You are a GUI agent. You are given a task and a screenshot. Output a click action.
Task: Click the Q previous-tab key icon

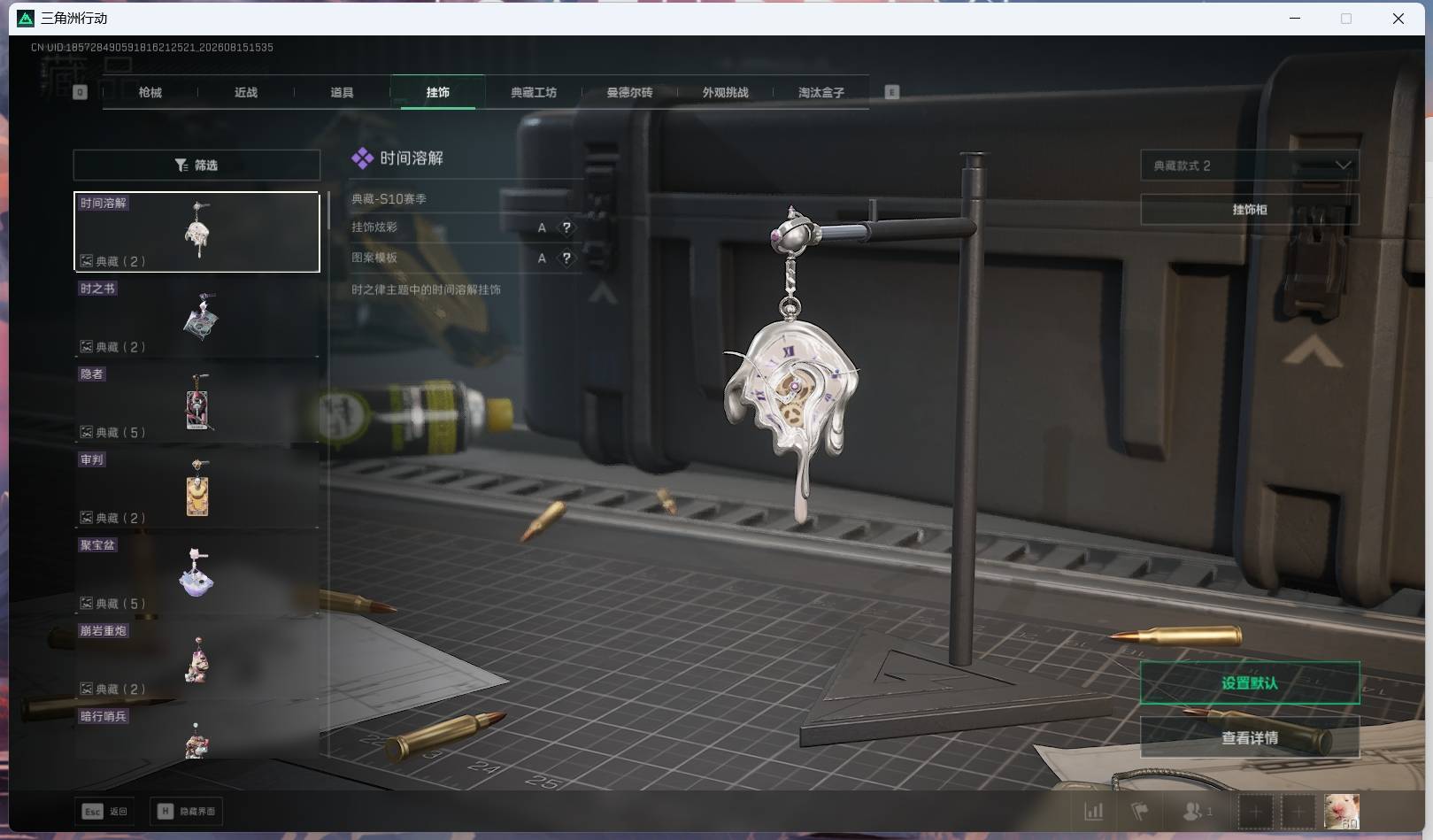[x=80, y=92]
